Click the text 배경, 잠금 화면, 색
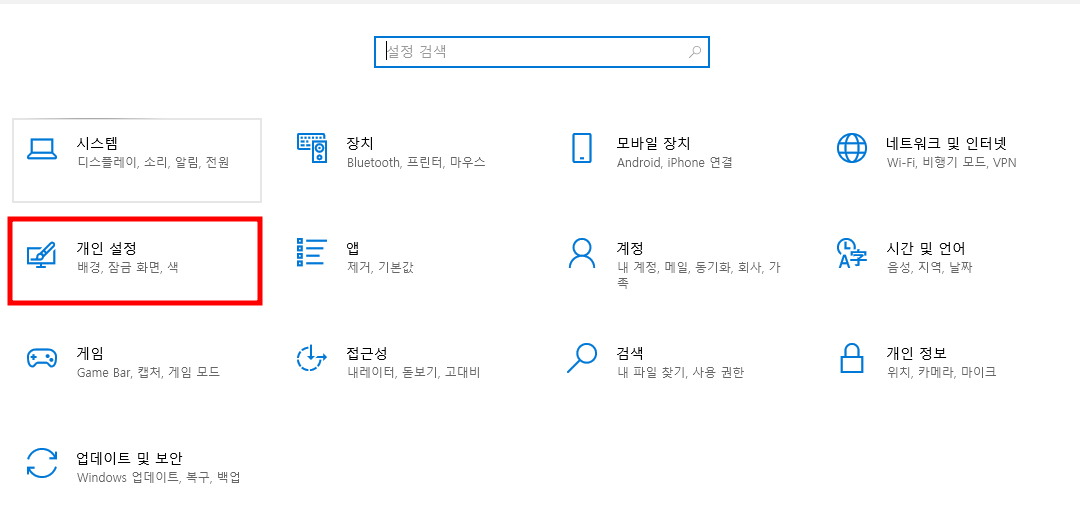Viewport: 1080px width, 521px height. [128, 267]
